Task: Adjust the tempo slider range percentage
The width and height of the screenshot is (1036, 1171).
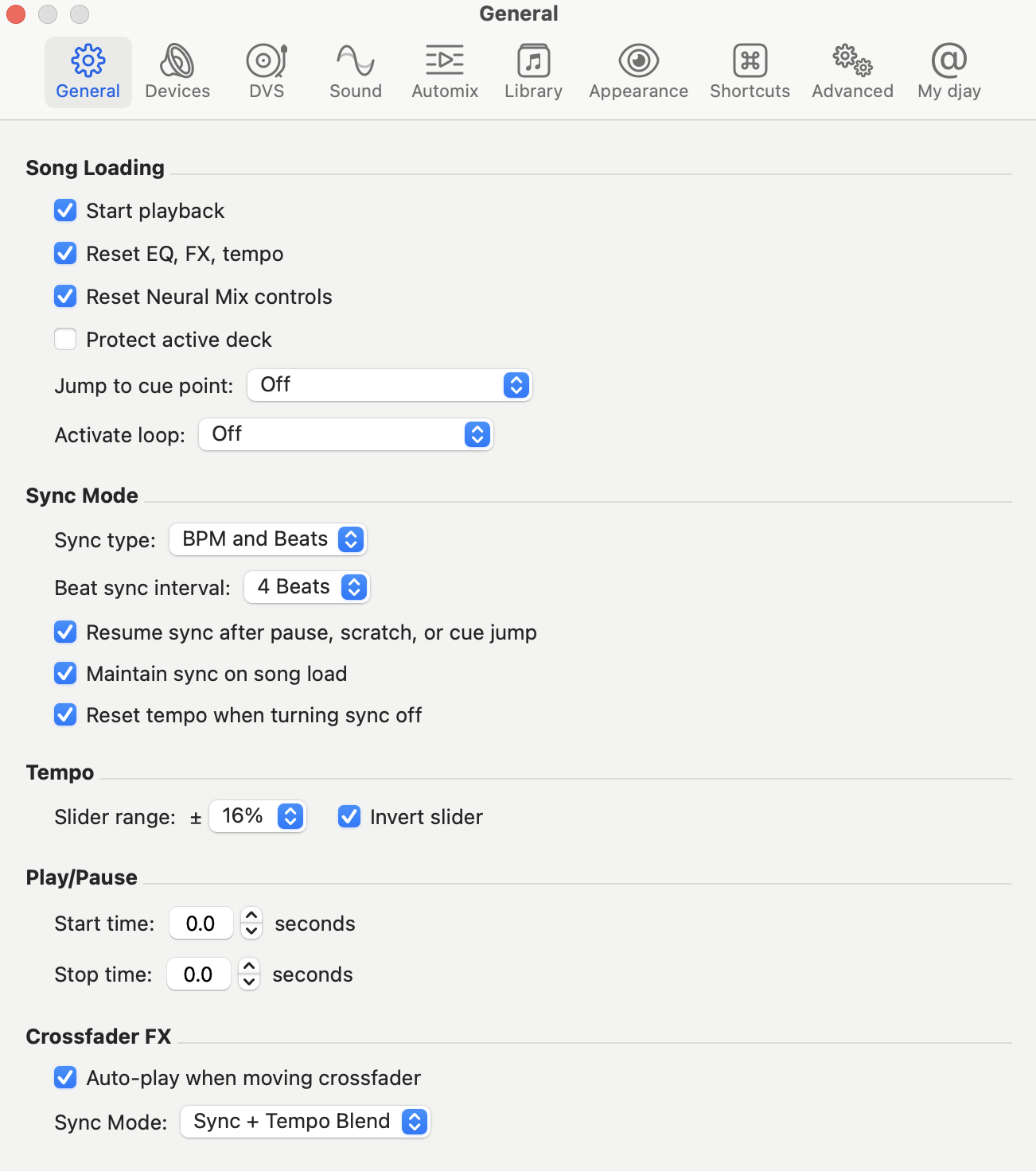Action: click(257, 816)
